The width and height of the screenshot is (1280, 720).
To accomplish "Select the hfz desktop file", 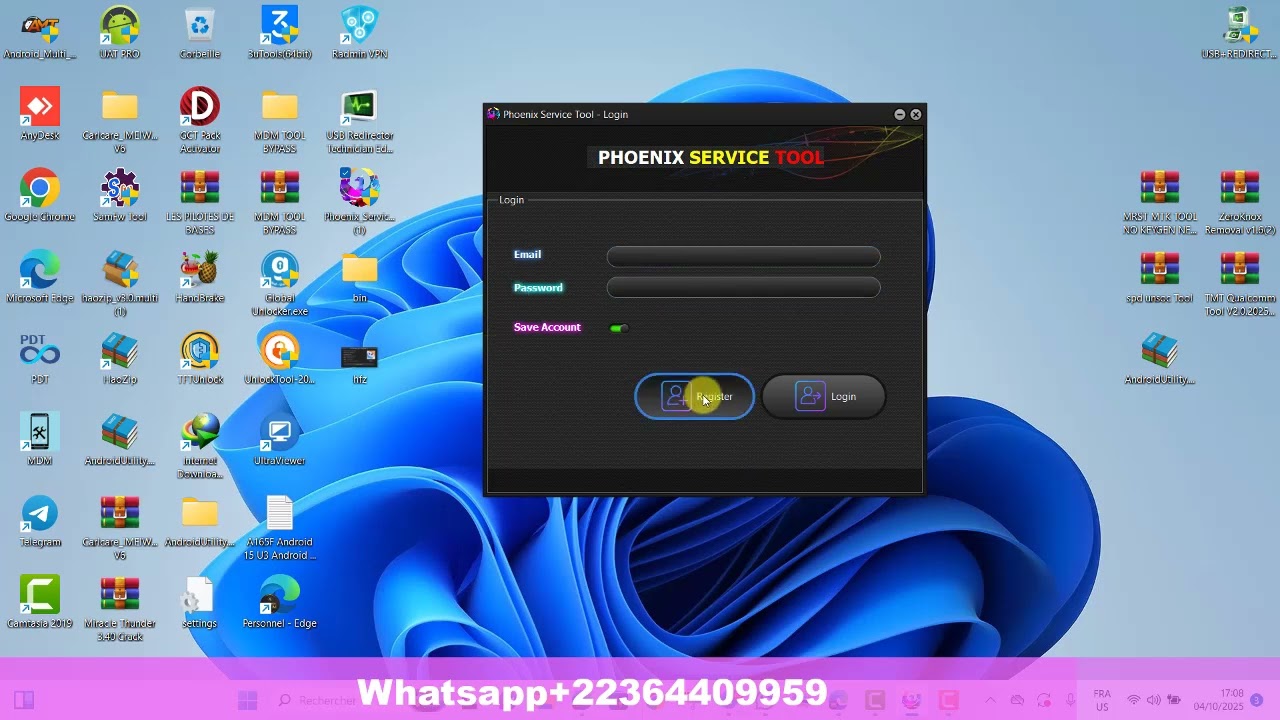I will 360,364.
